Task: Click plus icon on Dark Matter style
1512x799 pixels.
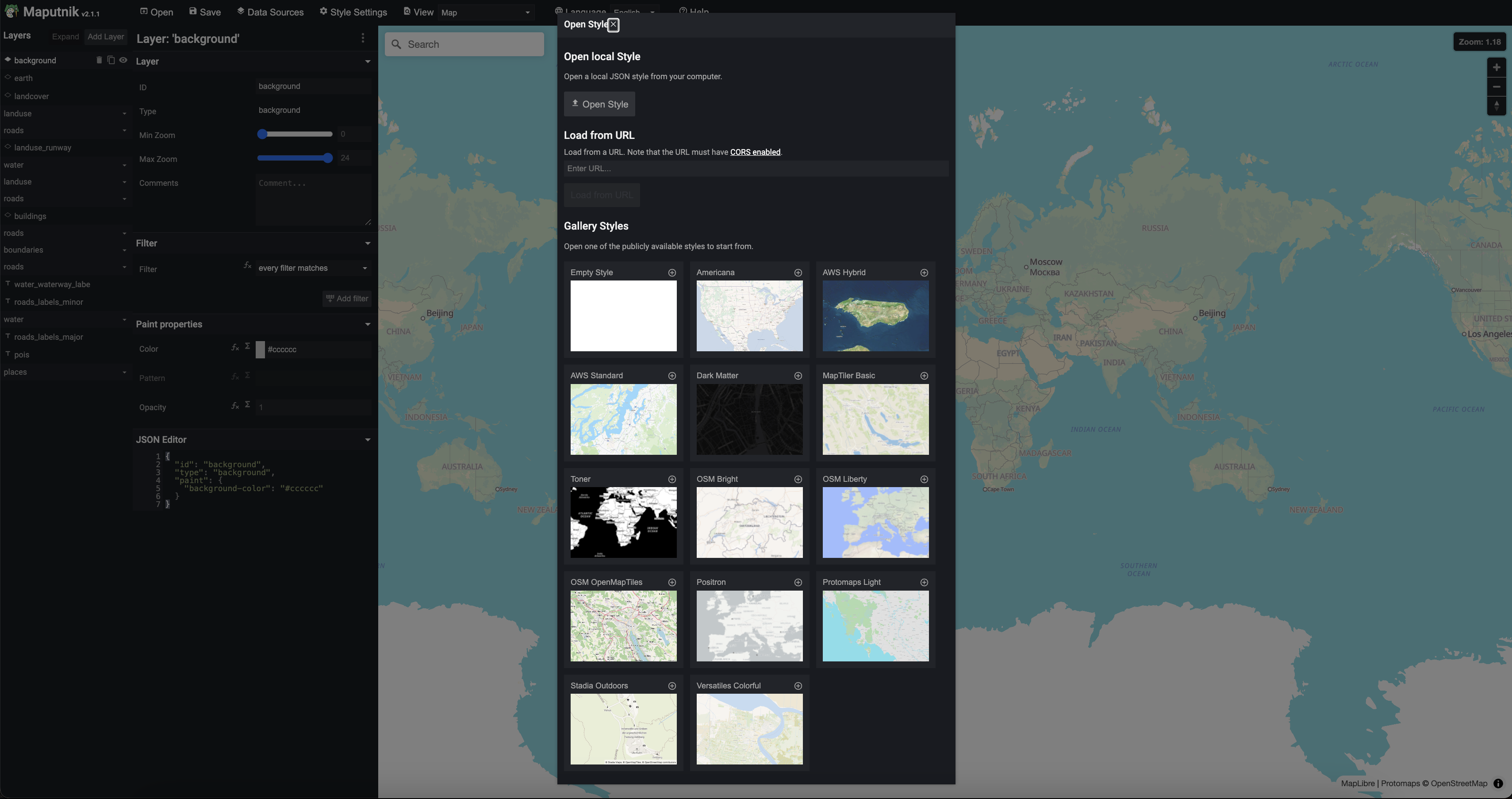Action: pyautogui.click(x=798, y=376)
